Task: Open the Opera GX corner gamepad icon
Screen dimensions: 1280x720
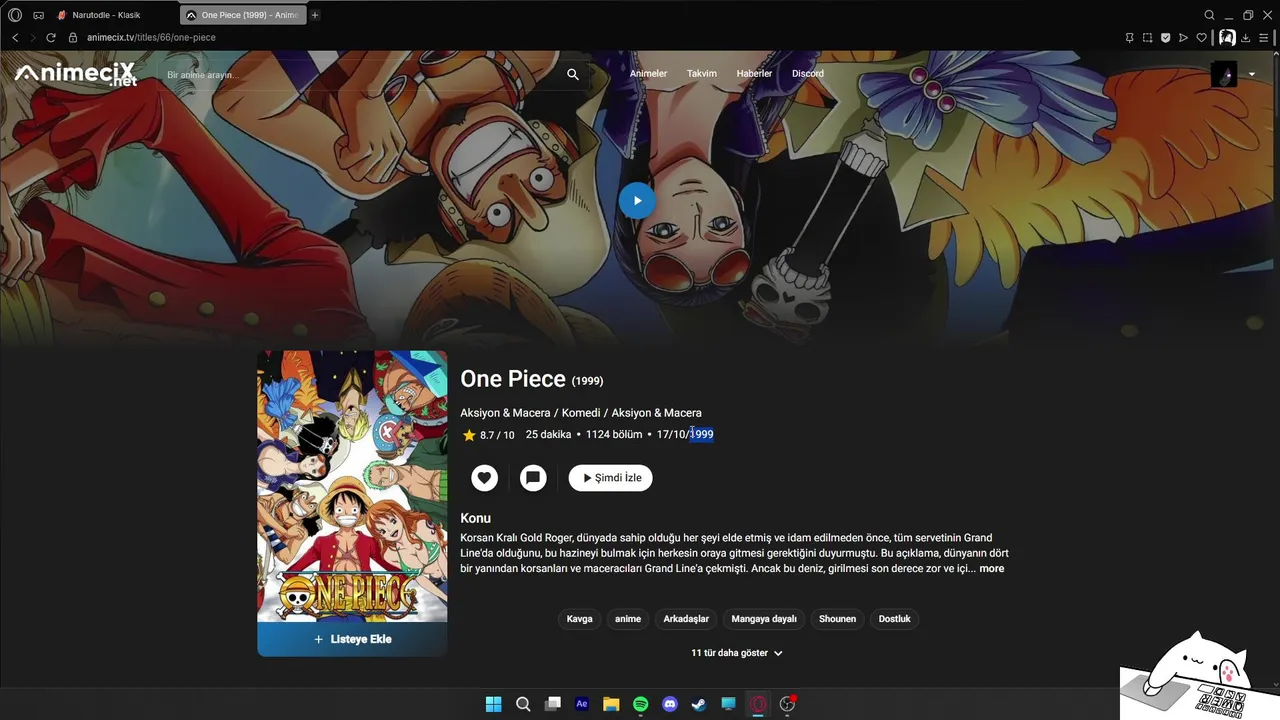Action: [38, 15]
